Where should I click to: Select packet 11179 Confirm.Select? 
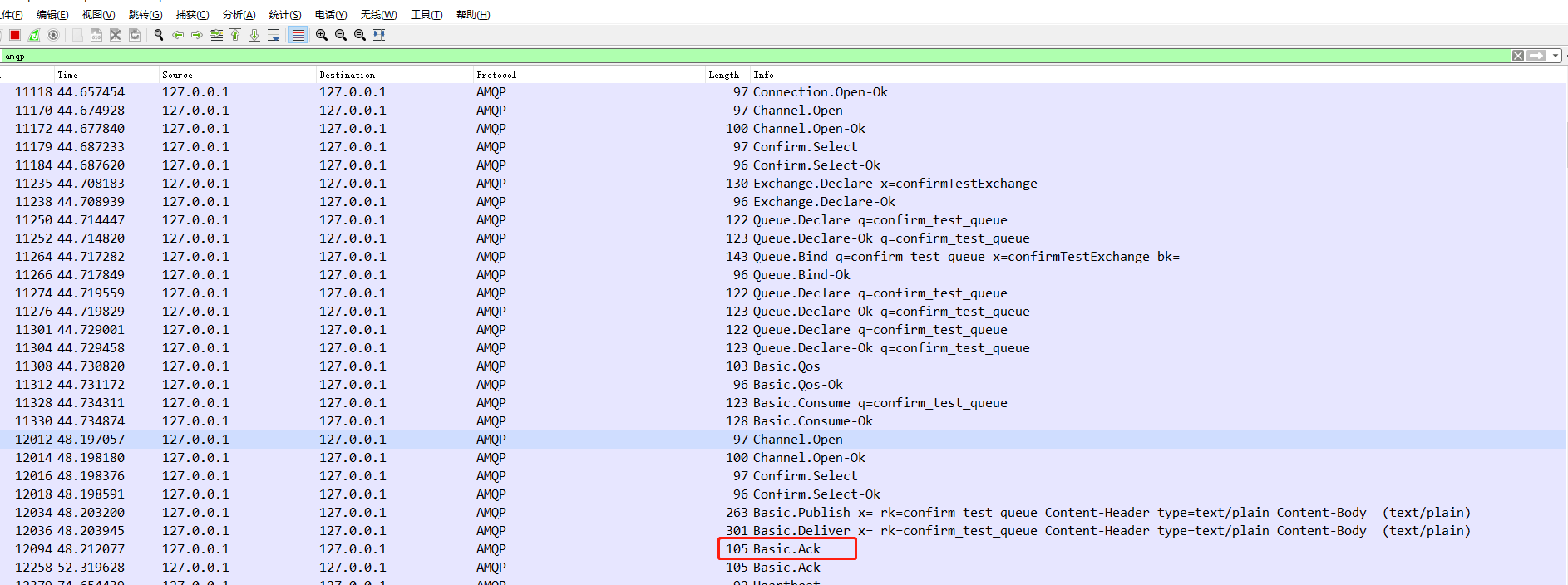click(783, 147)
